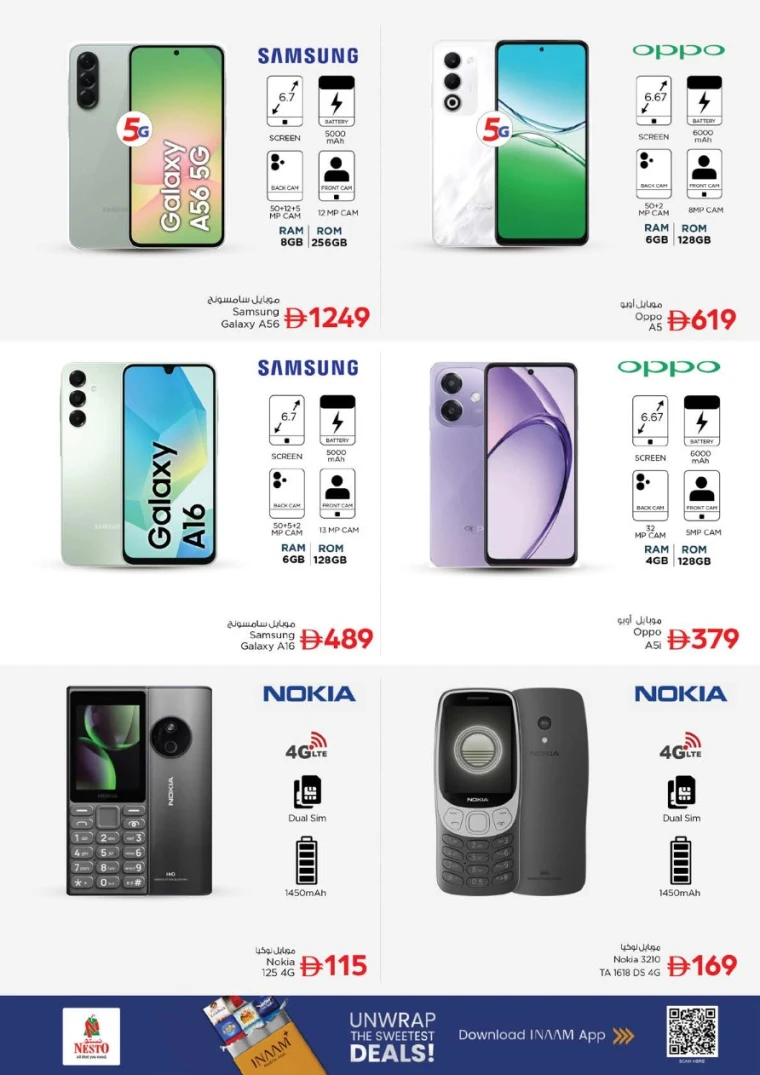760x1075 pixels.
Task: Click the orange arrows beside Download INAAM App
Action: click(623, 1036)
